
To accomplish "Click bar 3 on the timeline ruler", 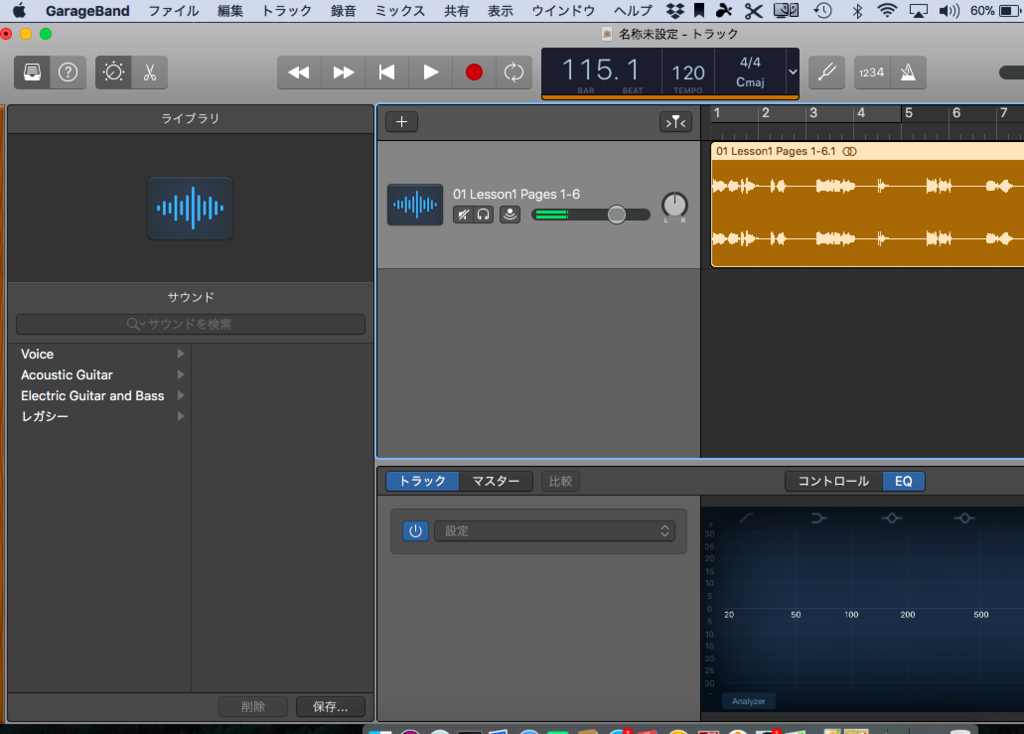I will coord(813,113).
